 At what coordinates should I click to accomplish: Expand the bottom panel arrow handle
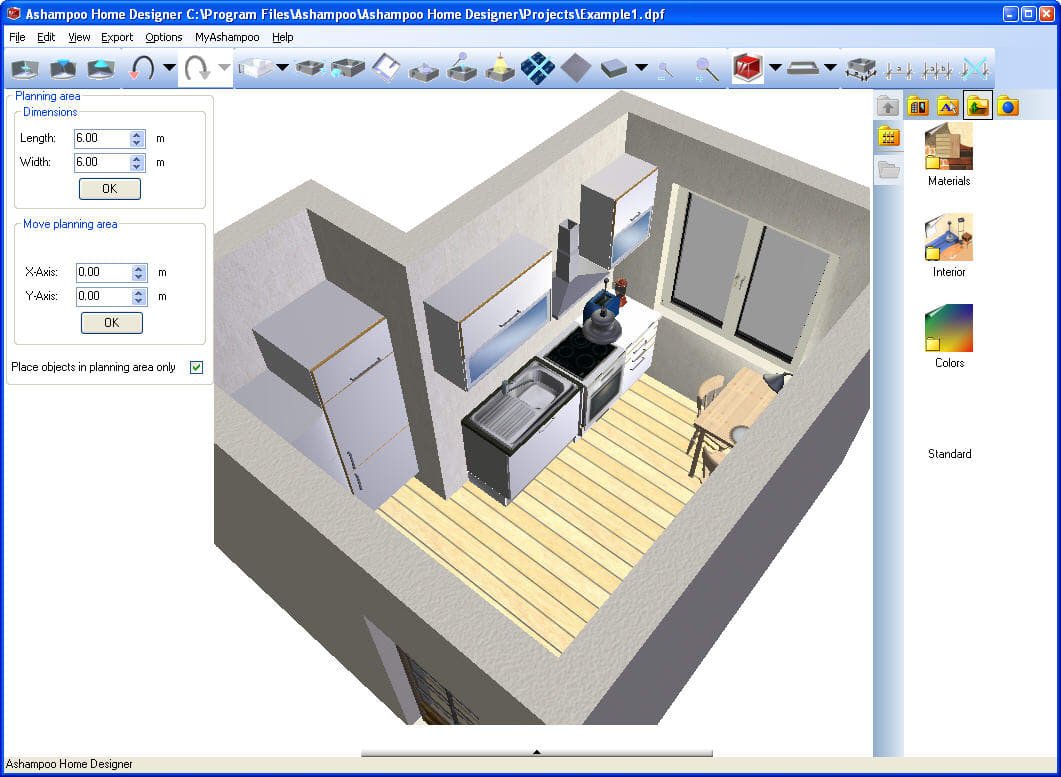[537, 752]
